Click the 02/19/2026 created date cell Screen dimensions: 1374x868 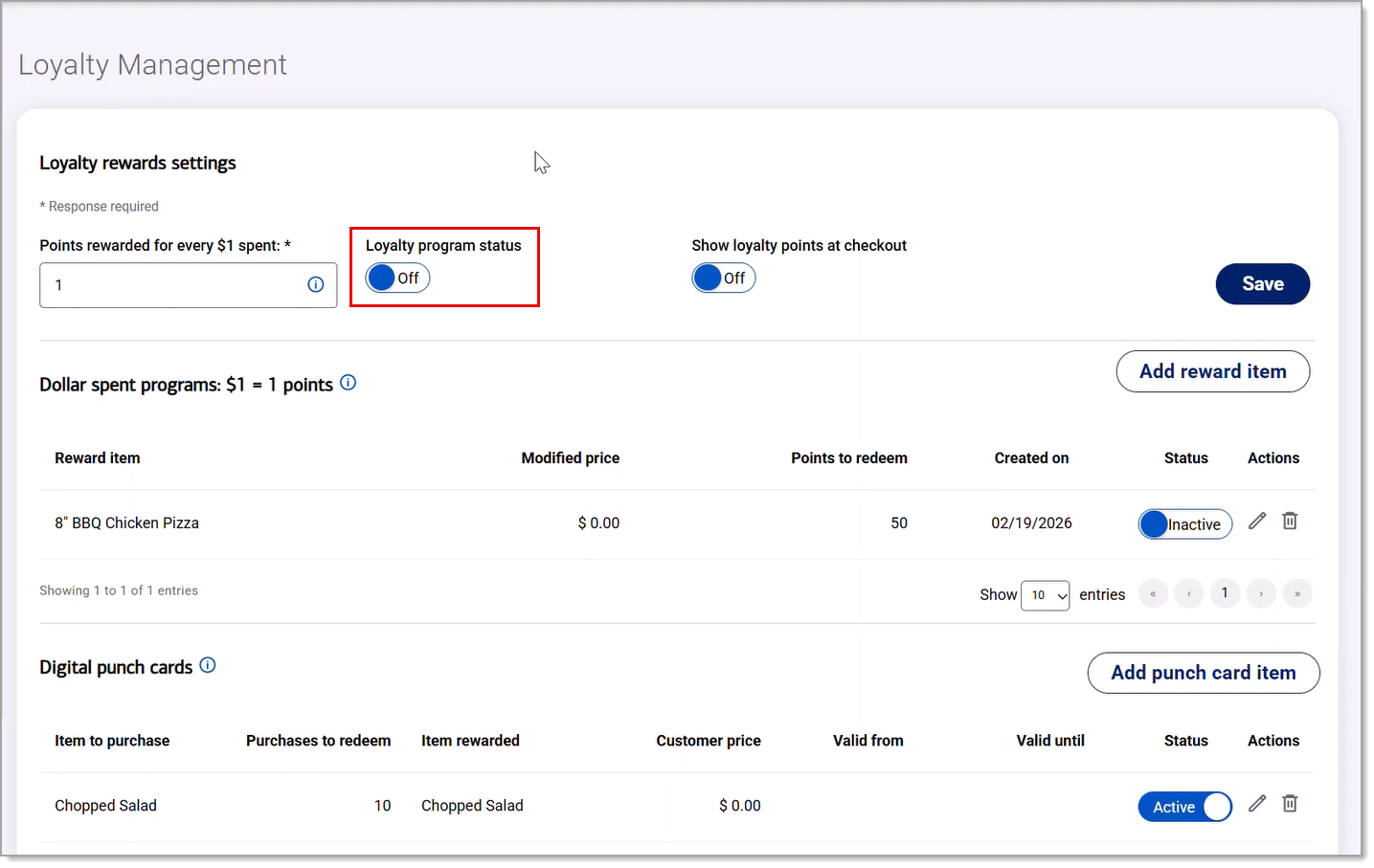click(x=1031, y=523)
